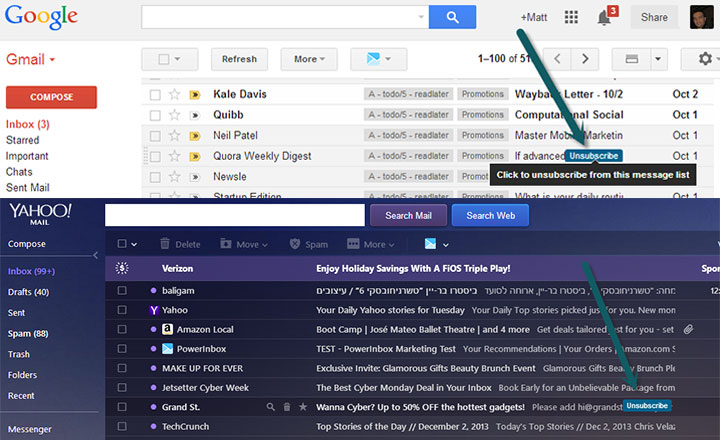Screen dimensions: 720x440
Task: Star the Kale Davis email
Action: click(174, 95)
